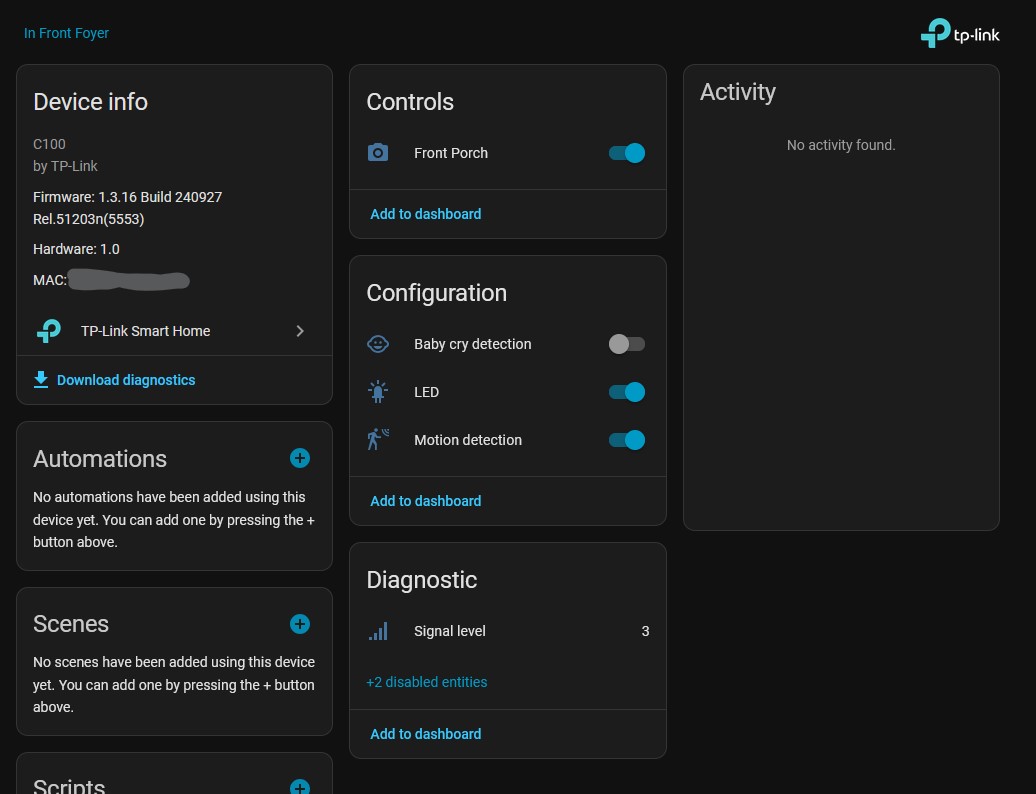Click the download arrow icon in Device info

click(x=41, y=380)
